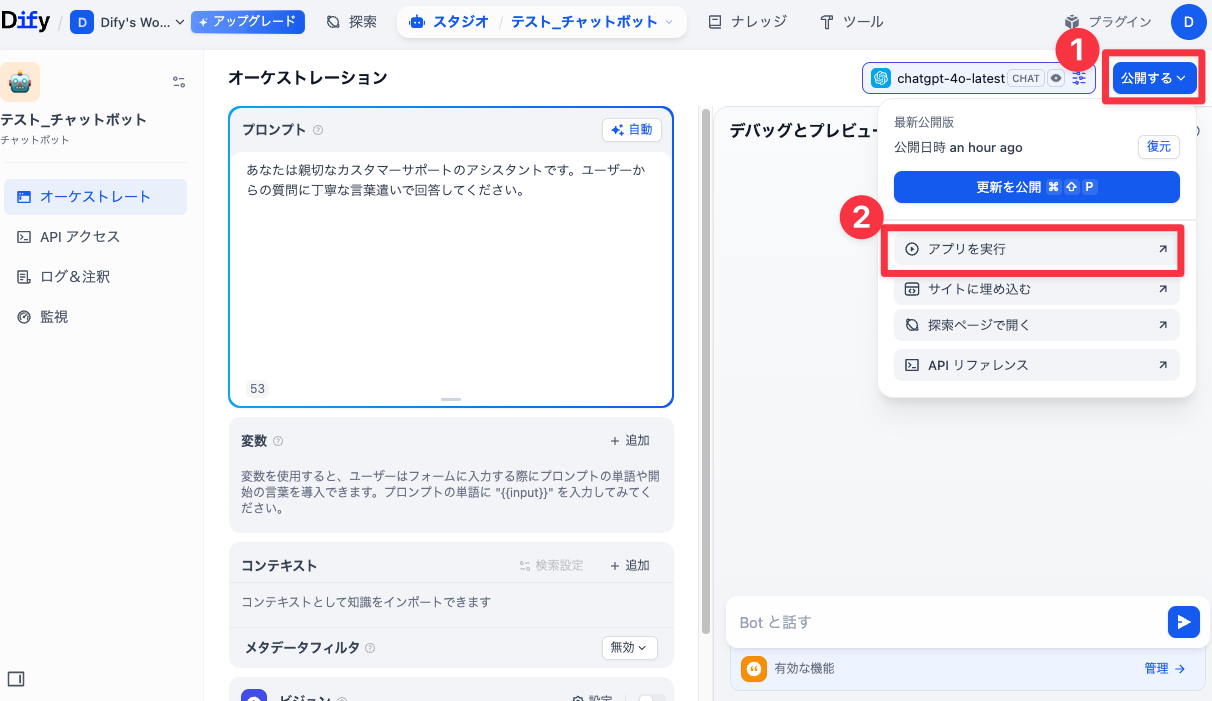This screenshot has width=1212, height=701.
Task: Click the Dify logo
Action: [x=26, y=21]
